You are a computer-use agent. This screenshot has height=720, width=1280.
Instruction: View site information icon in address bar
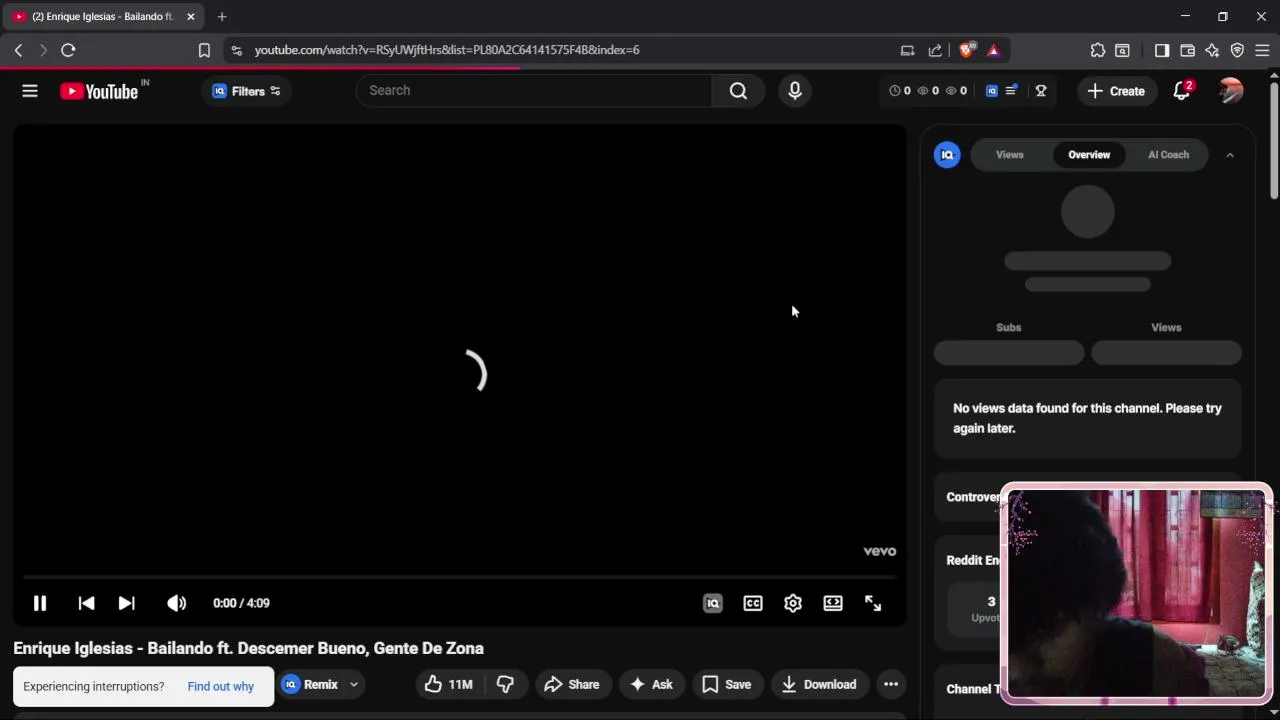click(236, 50)
